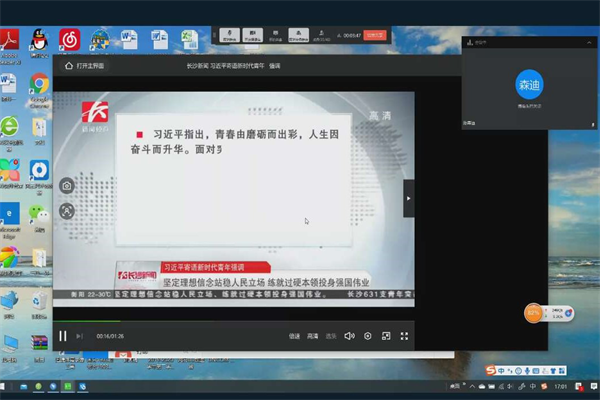Open the episode selection (选集) option
Viewport: 600px width, 400px height.
pyautogui.click(x=331, y=336)
